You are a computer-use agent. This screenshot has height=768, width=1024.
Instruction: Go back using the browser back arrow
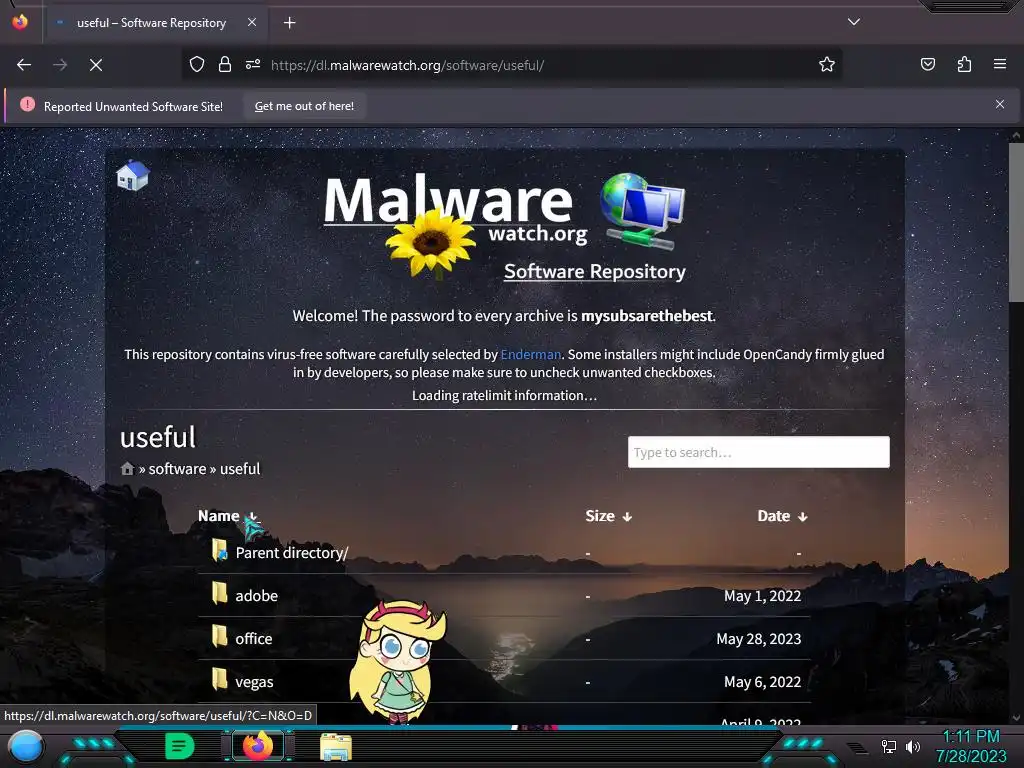(x=24, y=65)
